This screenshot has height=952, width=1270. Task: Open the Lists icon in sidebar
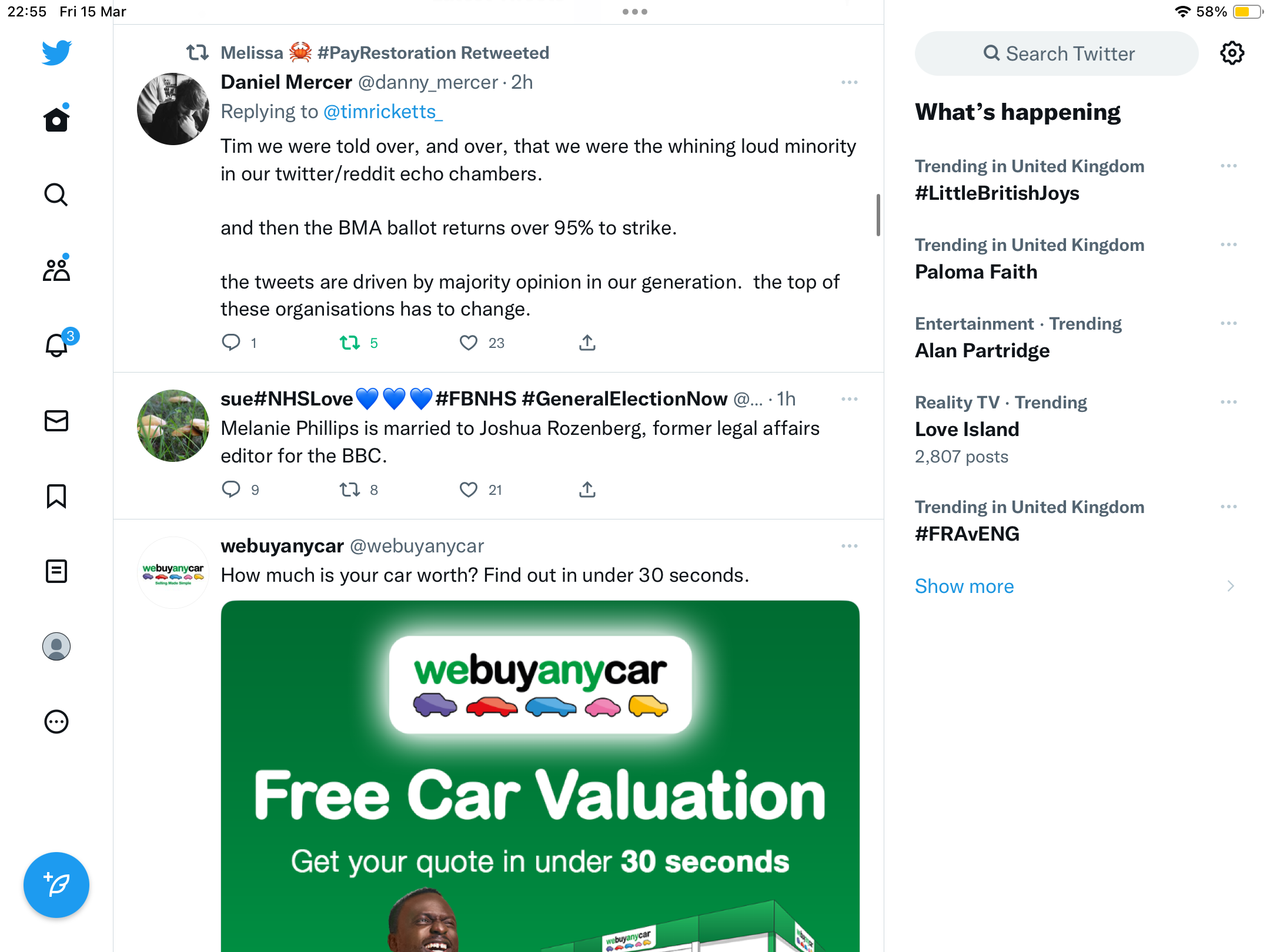[56, 571]
